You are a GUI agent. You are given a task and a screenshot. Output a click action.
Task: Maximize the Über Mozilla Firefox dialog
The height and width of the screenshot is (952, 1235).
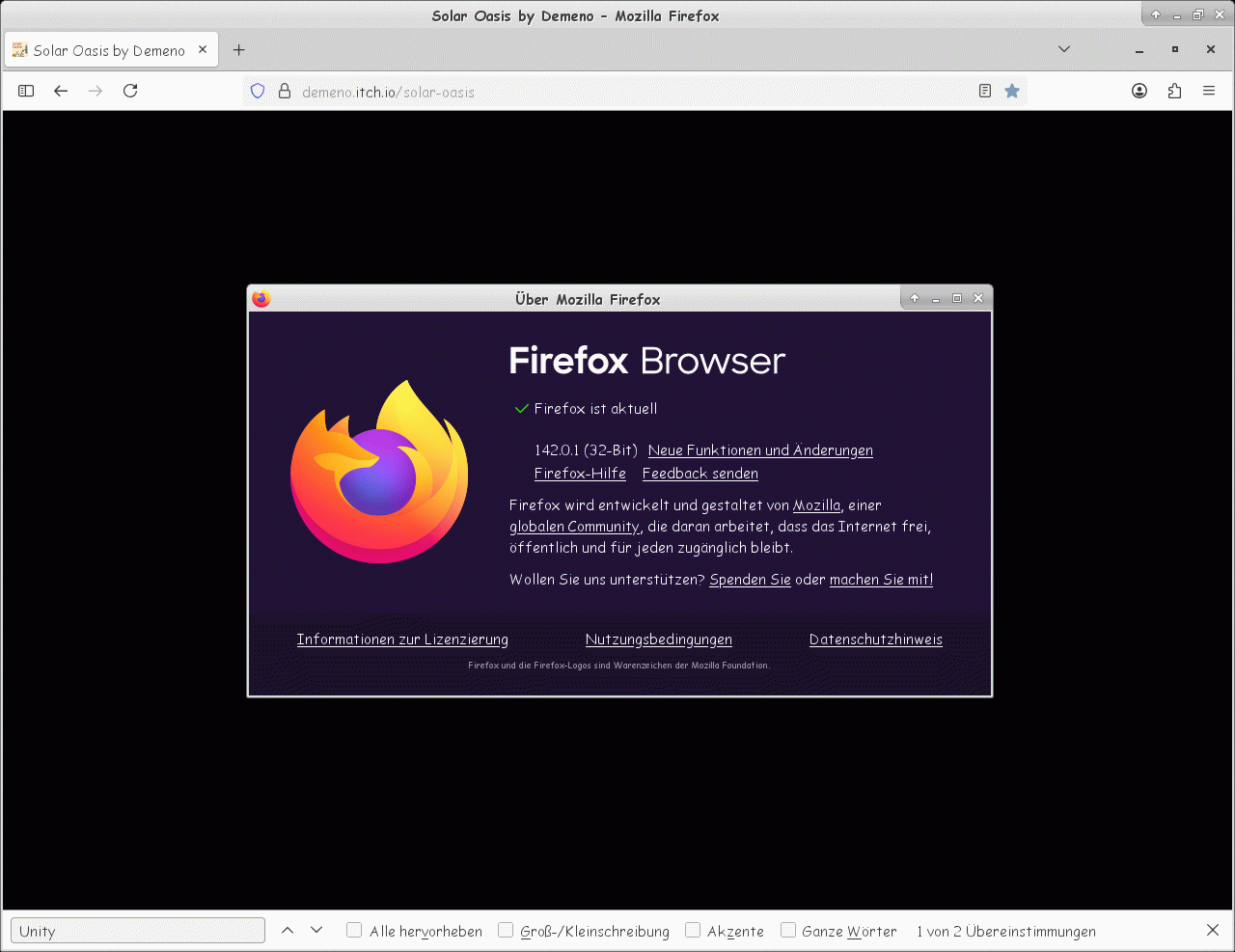pyautogui.click(x=957, y=298)
